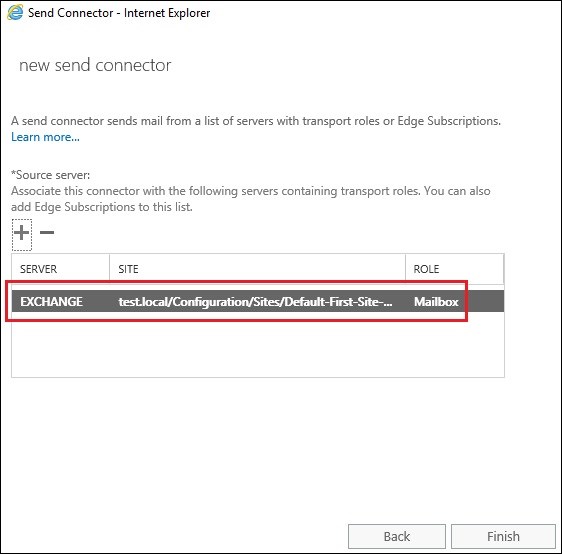
Task: Click the Mailbox role cell
Action: click(436, 302)
